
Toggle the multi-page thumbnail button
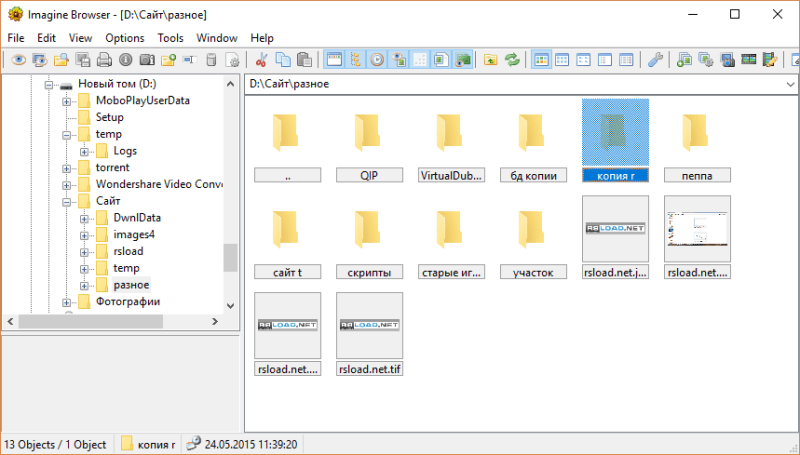441,60
